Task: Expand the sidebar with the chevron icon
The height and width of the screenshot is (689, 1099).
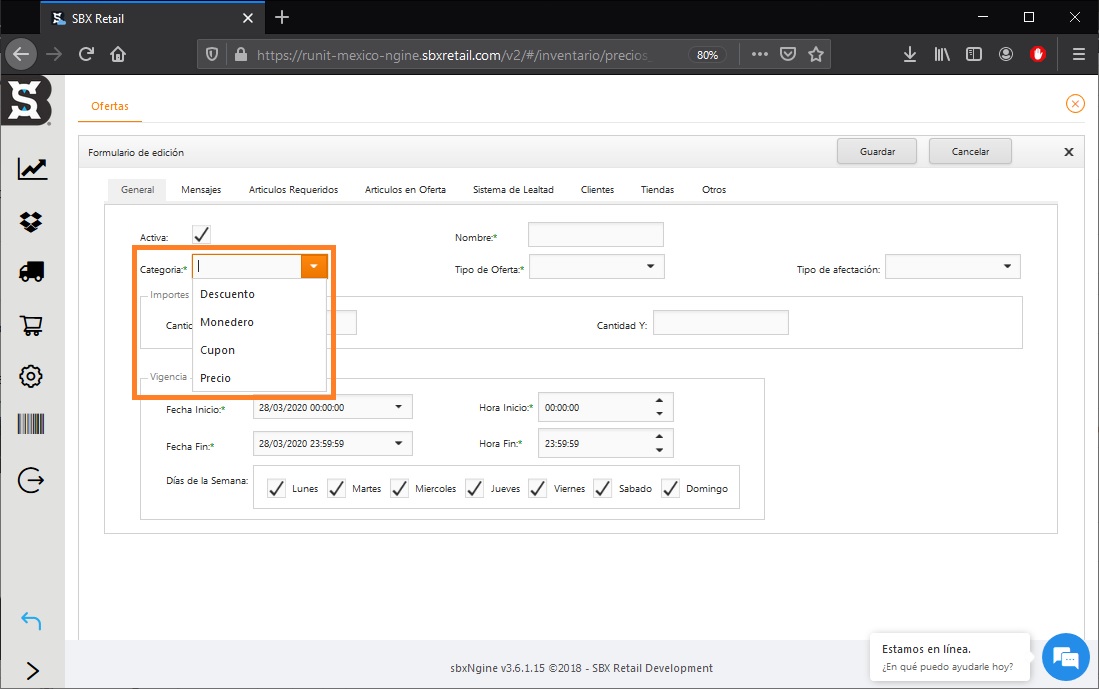Action: coord(32,671)
